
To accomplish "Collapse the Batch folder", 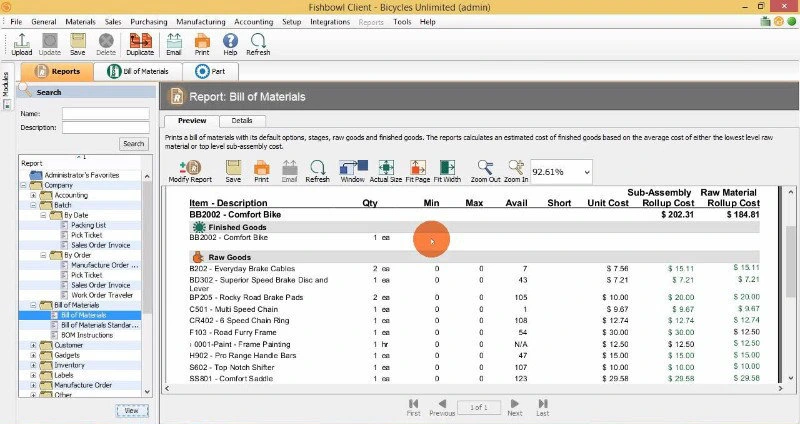I will coord(35,205).
